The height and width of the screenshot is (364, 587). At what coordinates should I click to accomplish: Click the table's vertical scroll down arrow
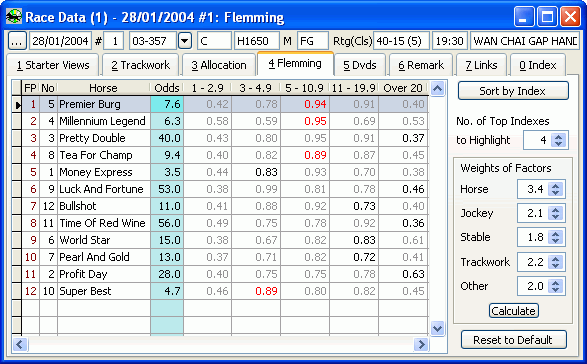point(437,328)
